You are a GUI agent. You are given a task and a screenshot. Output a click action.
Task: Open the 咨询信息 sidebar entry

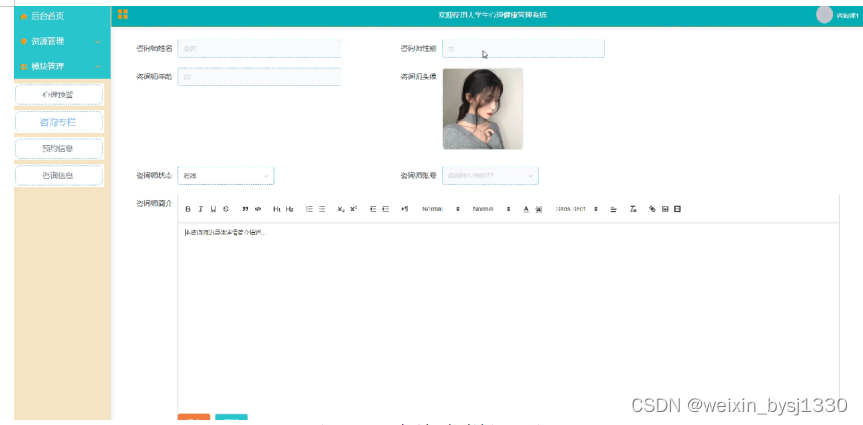59,176
